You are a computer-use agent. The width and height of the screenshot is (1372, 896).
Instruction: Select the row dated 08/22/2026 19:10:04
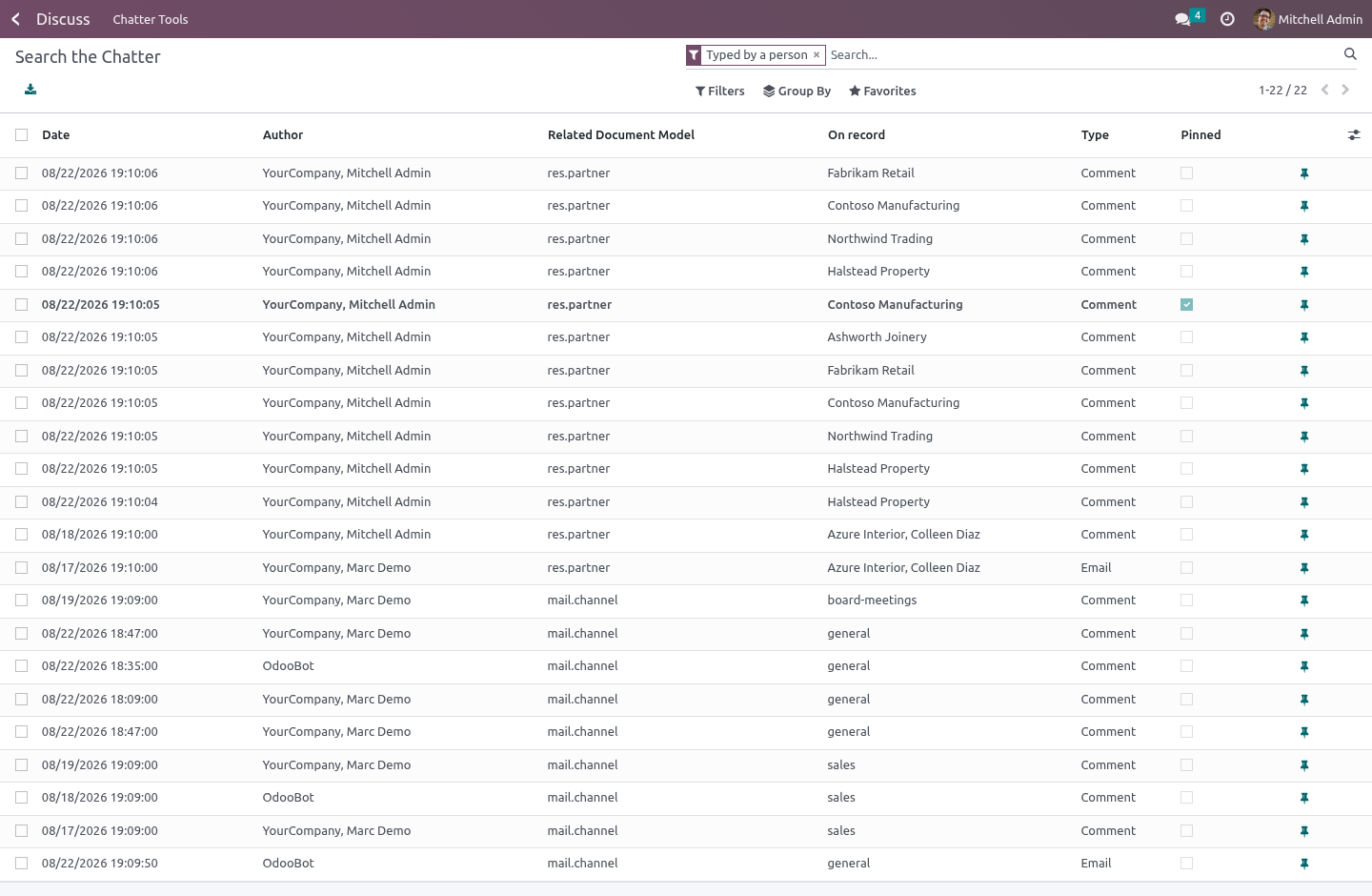(x=22, y=502)
